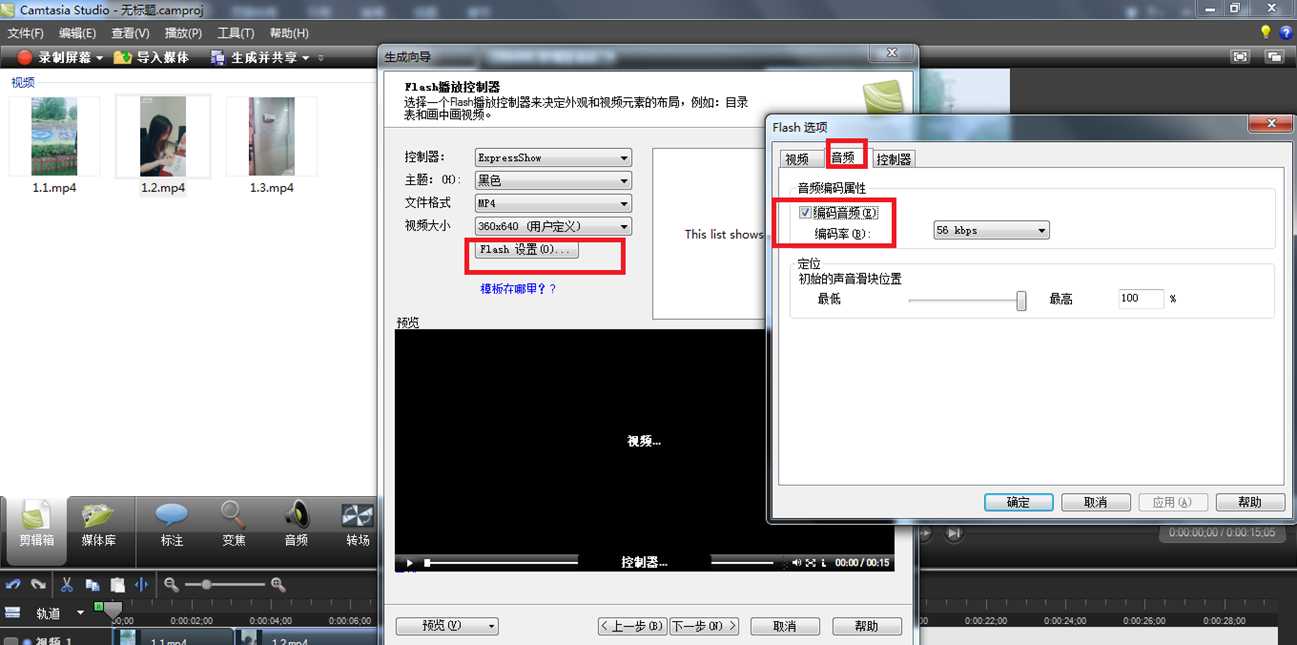This screenshot has height=645, width=1297.
Task: Open the 编辑(E) menu
Action: click(77, 33)
